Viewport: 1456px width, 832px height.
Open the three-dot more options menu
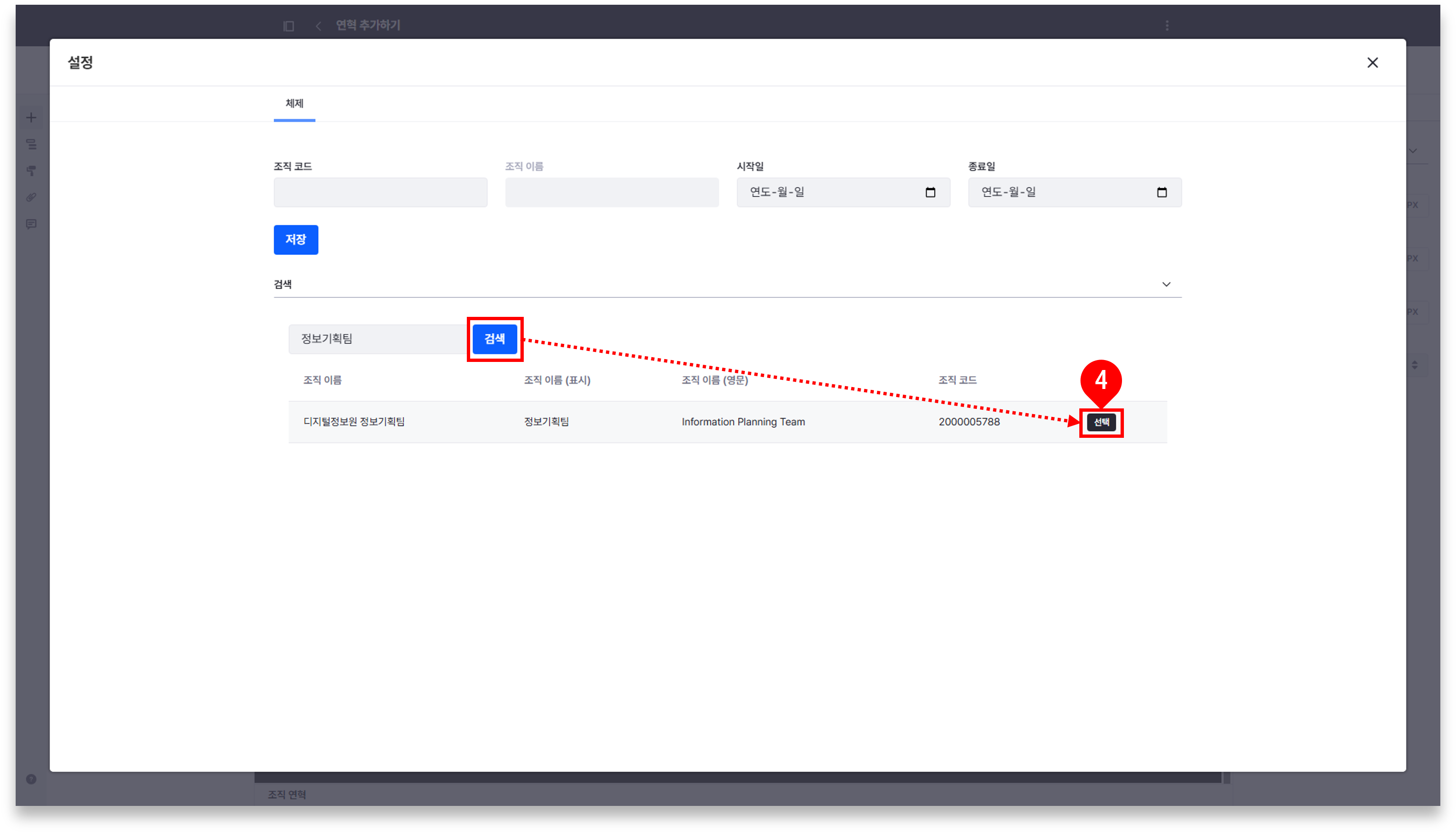pyautogui.click(x=1167, y=26)
